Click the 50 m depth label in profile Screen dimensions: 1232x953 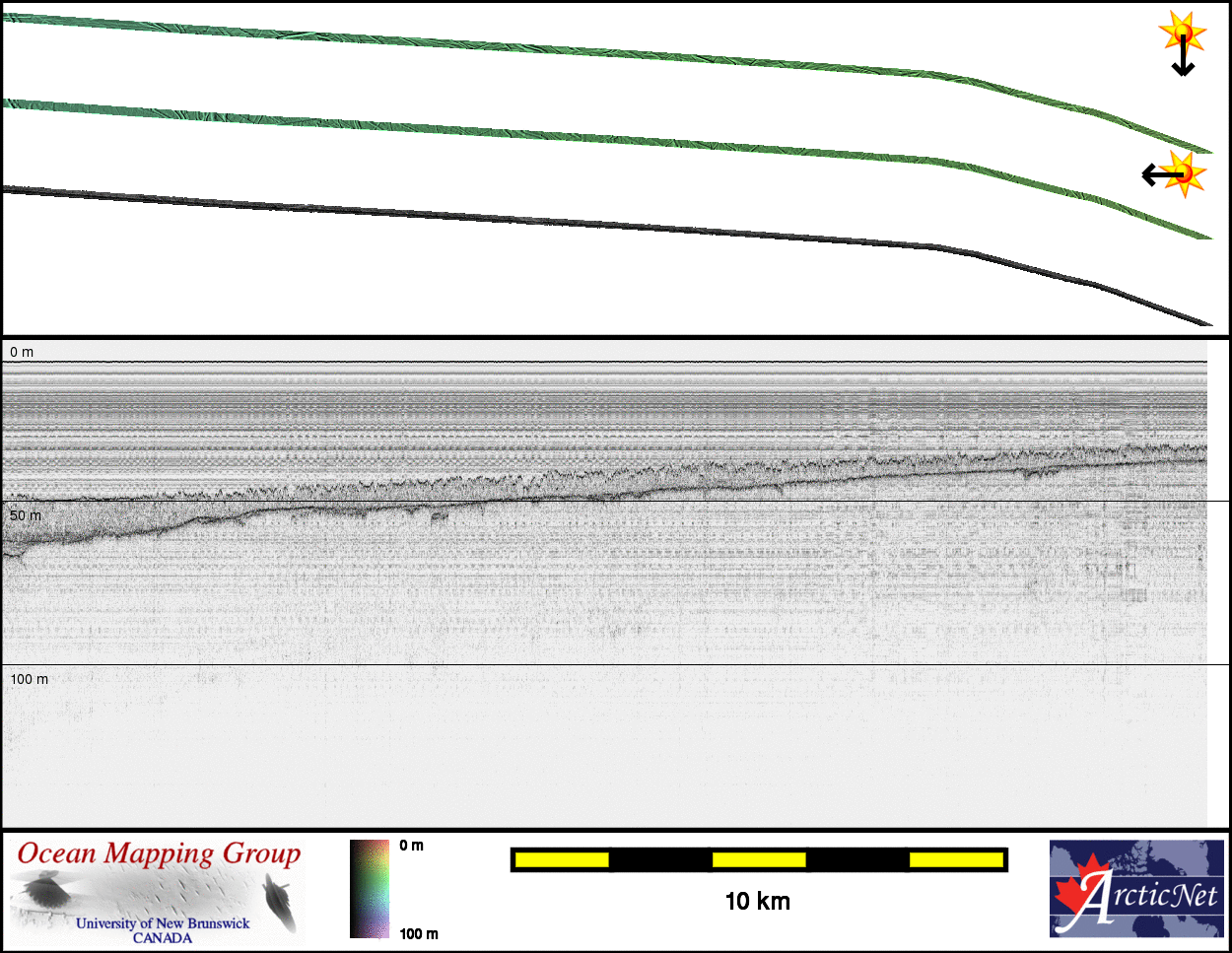[25, 515]
